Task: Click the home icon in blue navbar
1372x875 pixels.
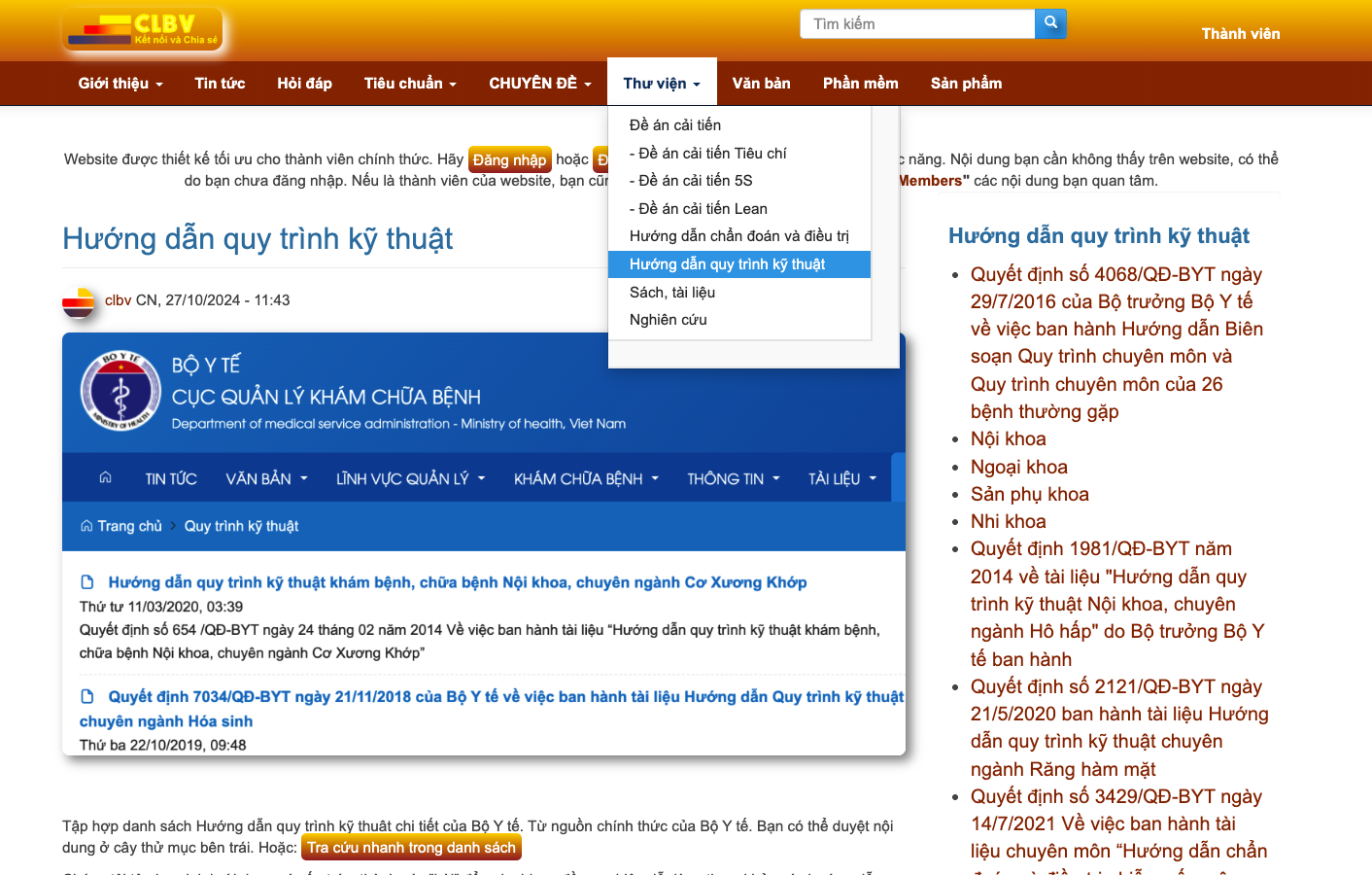Action: tap(105, 477)
